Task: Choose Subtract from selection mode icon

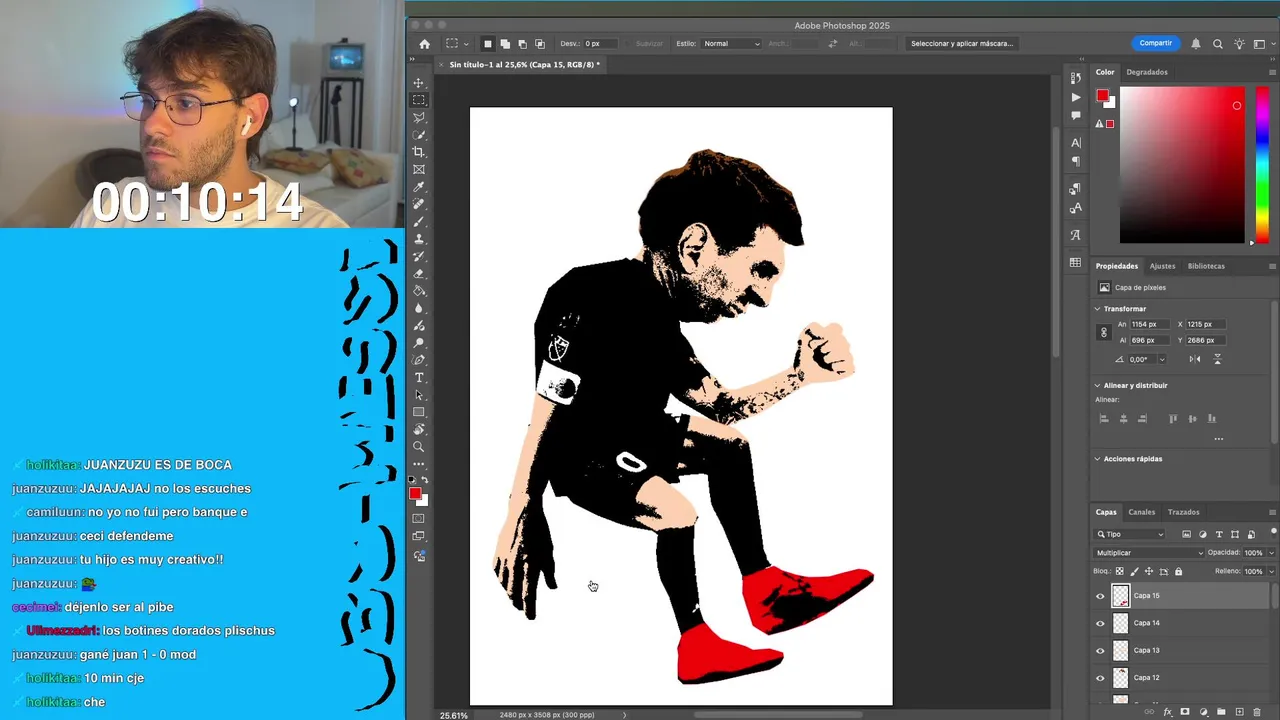Action: [x=522, y=44]
